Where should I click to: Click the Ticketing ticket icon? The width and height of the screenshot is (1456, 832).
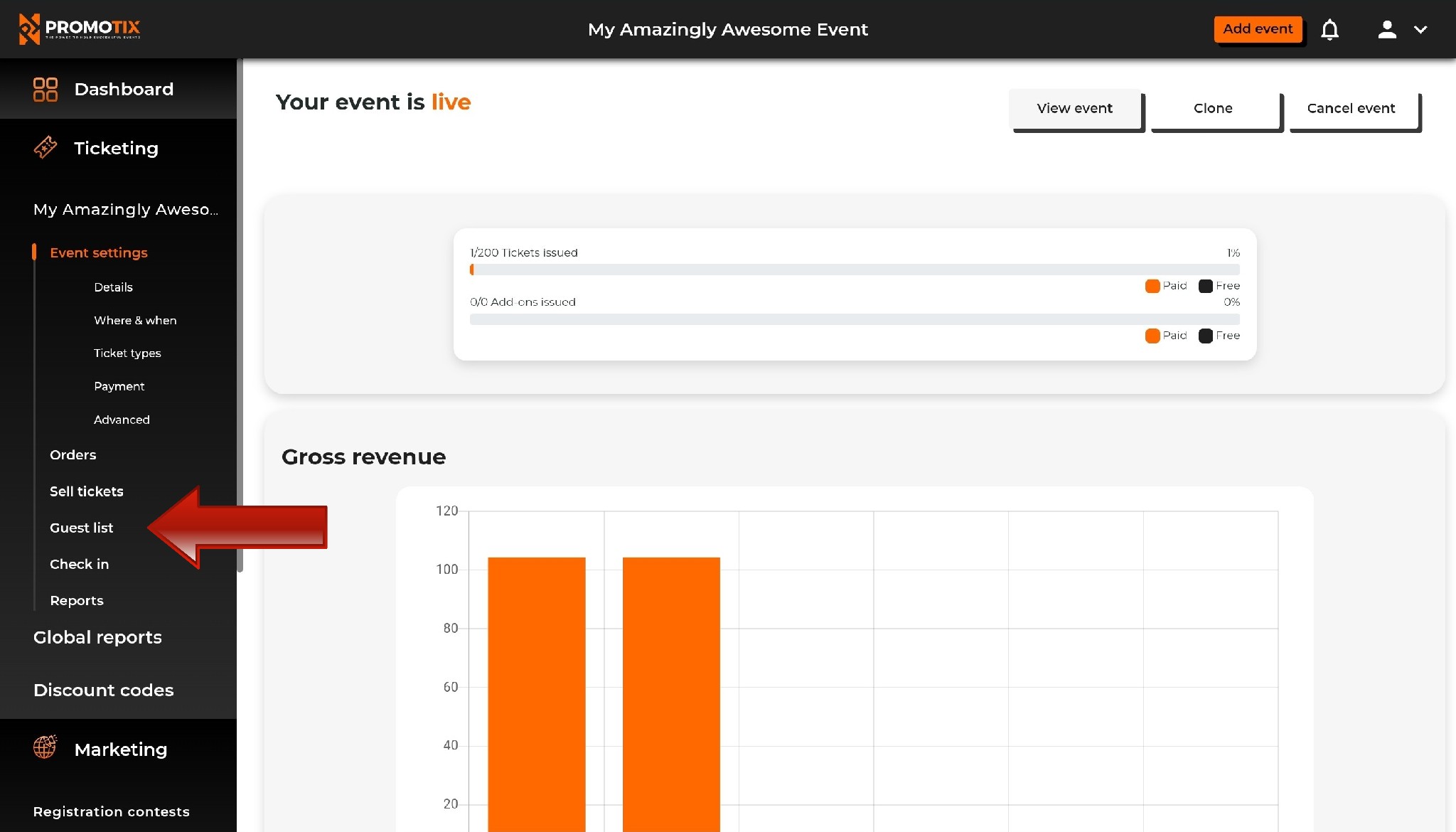[x=45, y=148]
